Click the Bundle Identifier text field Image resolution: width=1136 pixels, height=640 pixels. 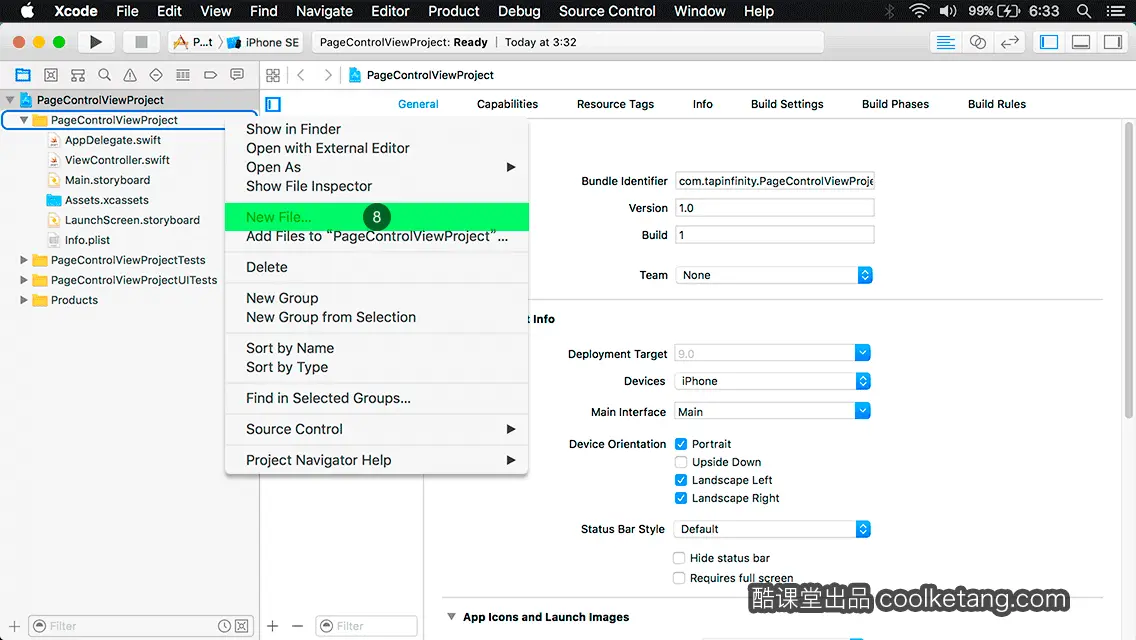[x=774, y=180]
